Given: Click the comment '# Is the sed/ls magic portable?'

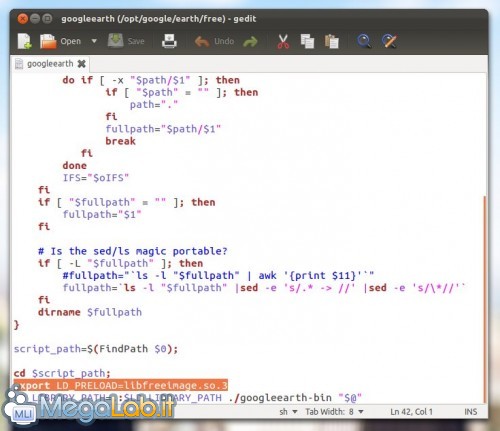Looking at the screenshot, I should [x=133, y=251].
